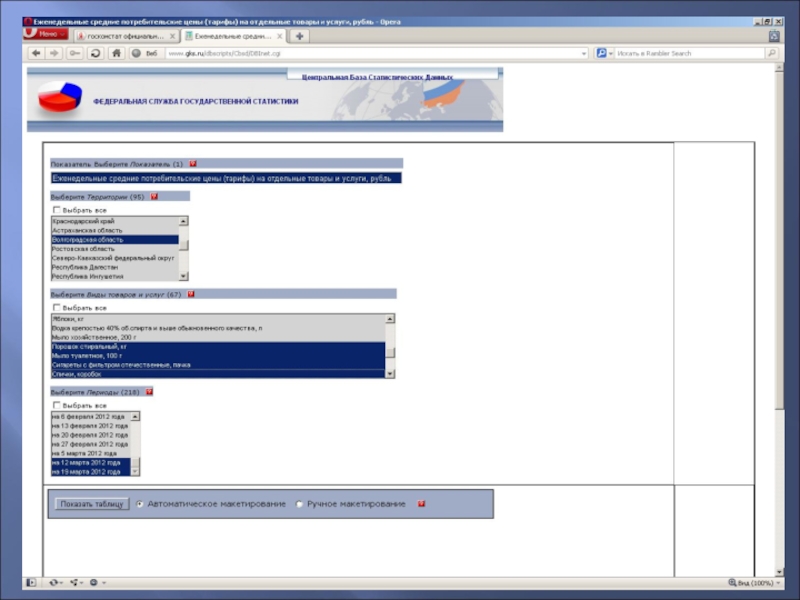Select 'Спички, коробок' item
Image resolution: width=800 pixels, height=600 pixels.
click(218, 374)
